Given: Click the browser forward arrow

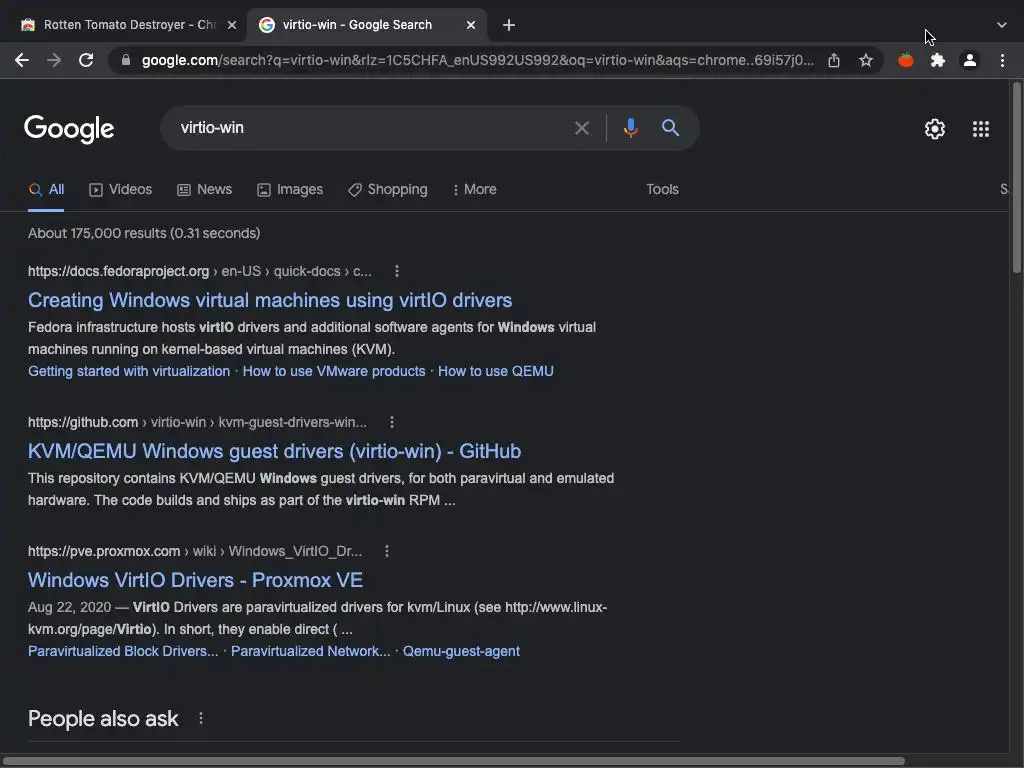Looking at the screenshot, I should 54,60.
